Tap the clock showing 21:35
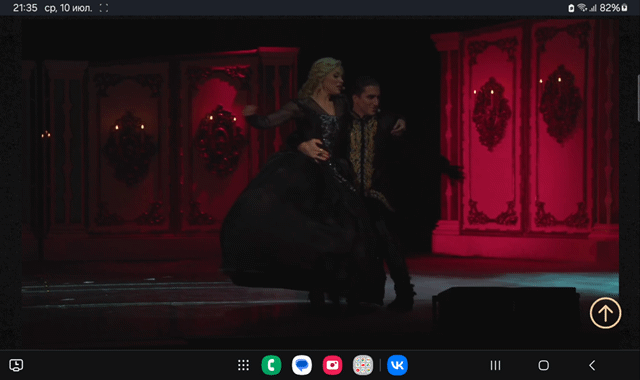Image resolution: width=640 pixels, height=380 pixels. [x=25, y=8]
